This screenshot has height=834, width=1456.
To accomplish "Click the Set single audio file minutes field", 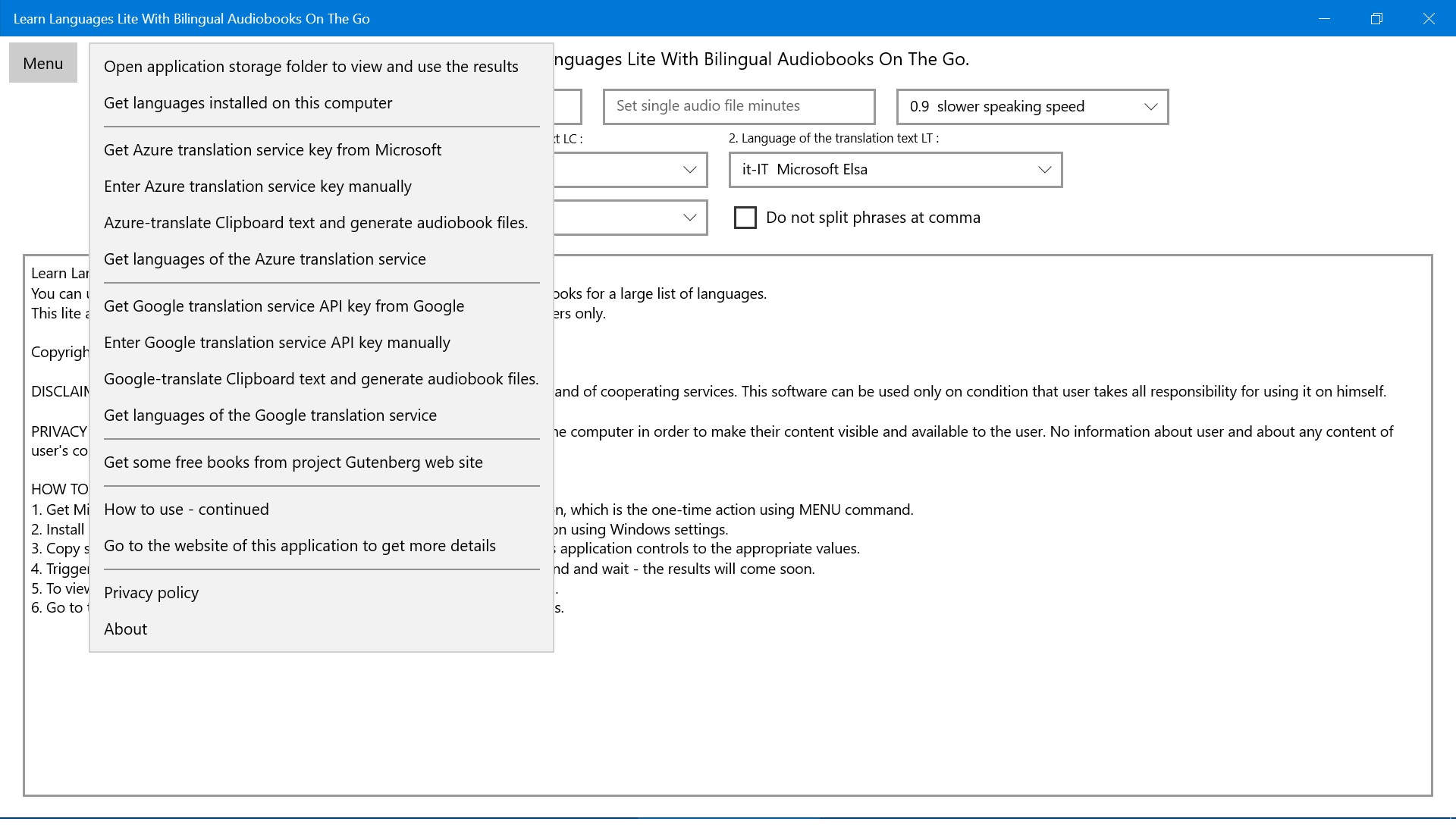I will pyautogui.click(x=739, y=107).
